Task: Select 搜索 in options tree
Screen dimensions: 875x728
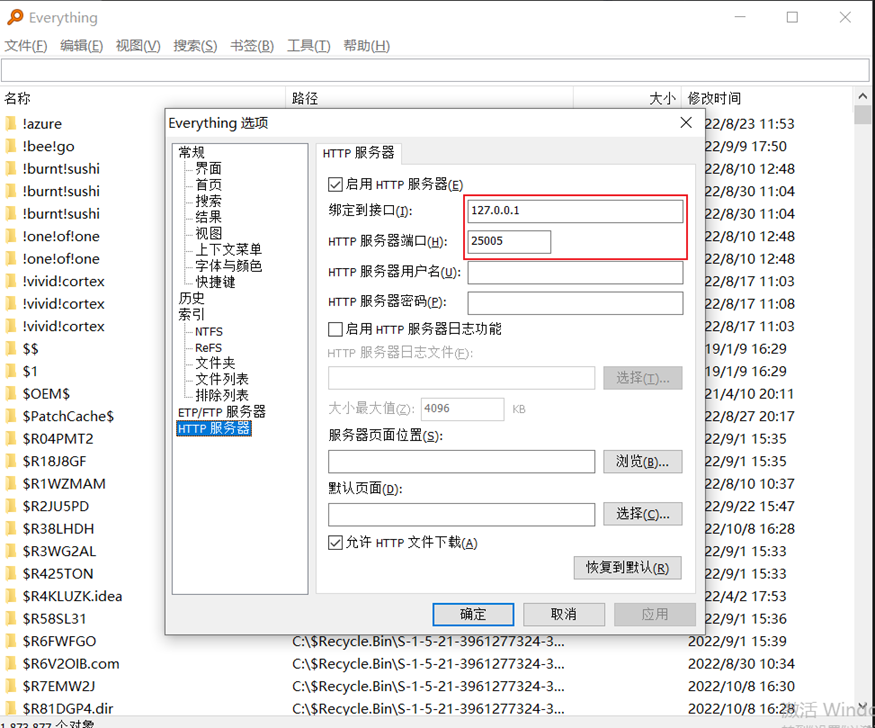Action: point(208,201)
